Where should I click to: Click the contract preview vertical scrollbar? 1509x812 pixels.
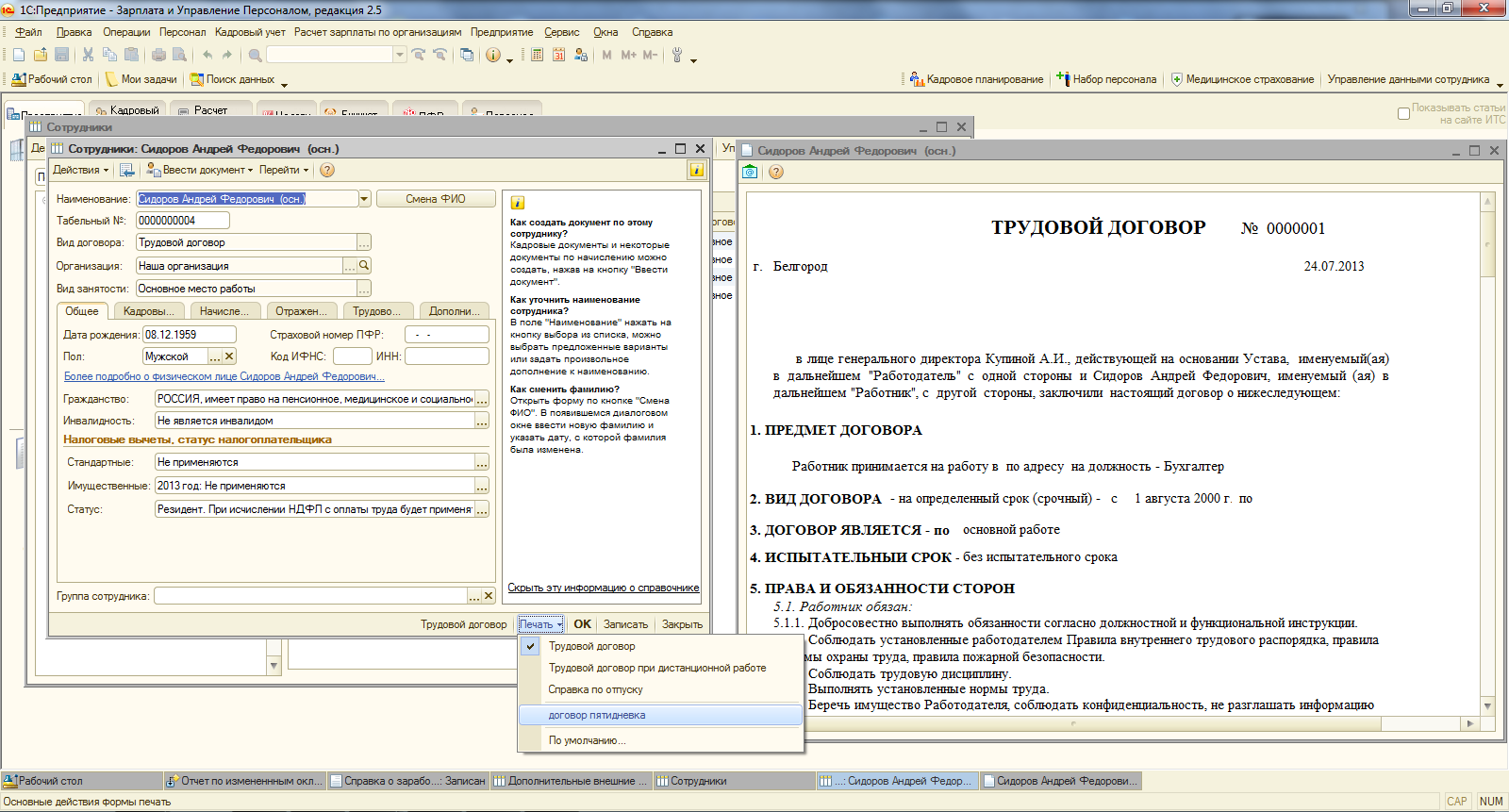(1487, 453)
